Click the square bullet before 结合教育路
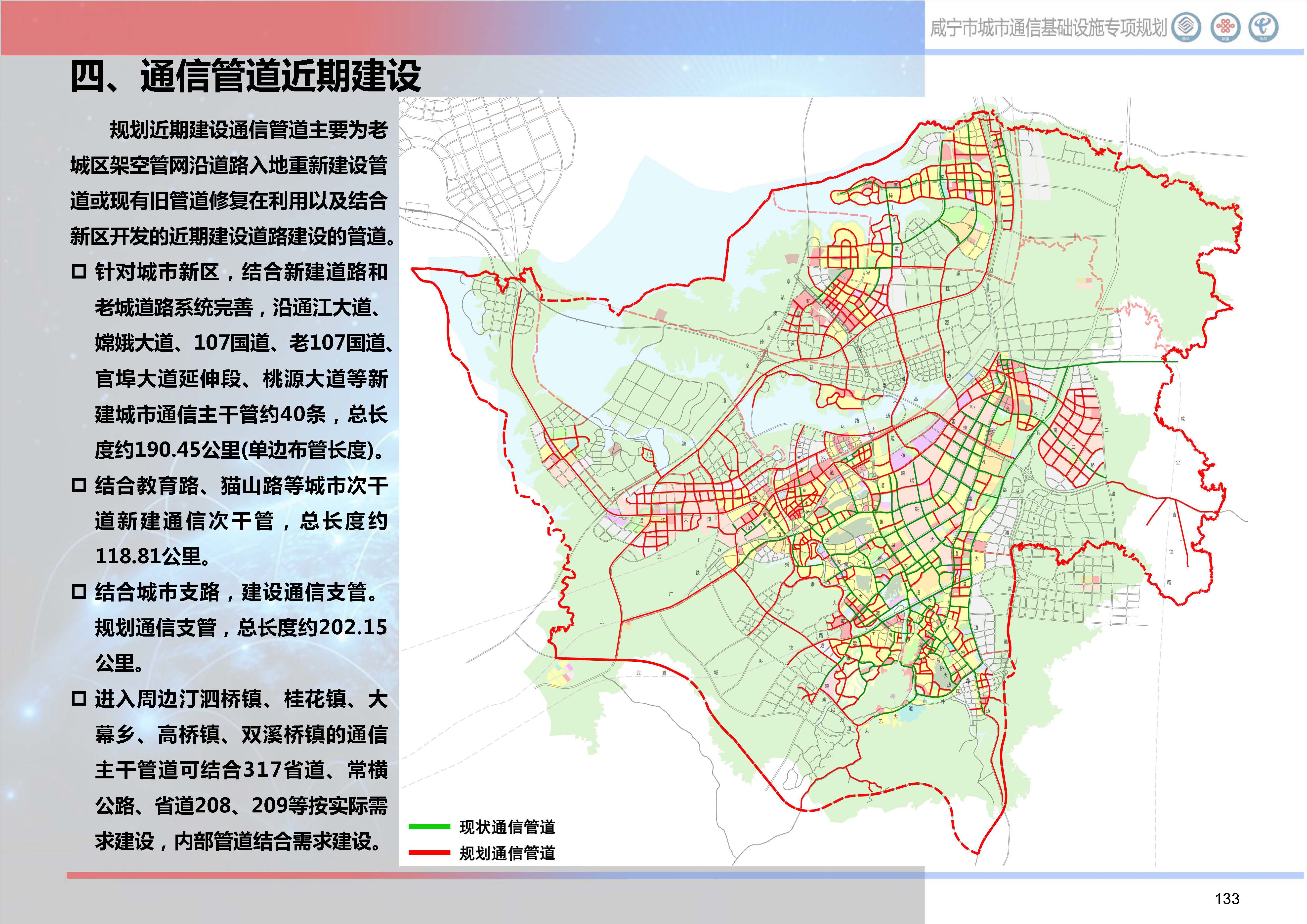 pyautogui.click(x=79, y=485)
